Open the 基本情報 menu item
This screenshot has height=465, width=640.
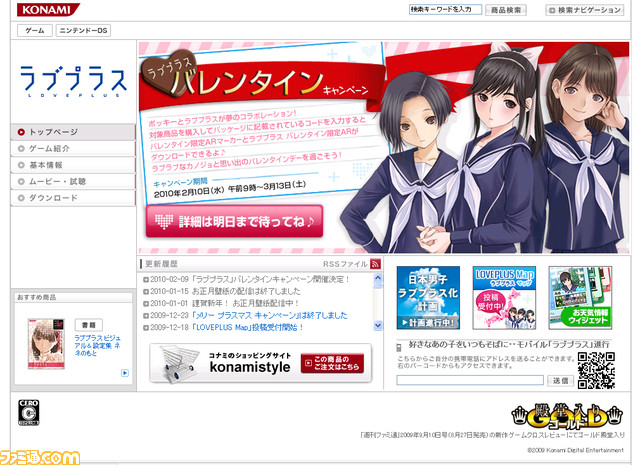[x=73, y=165]
